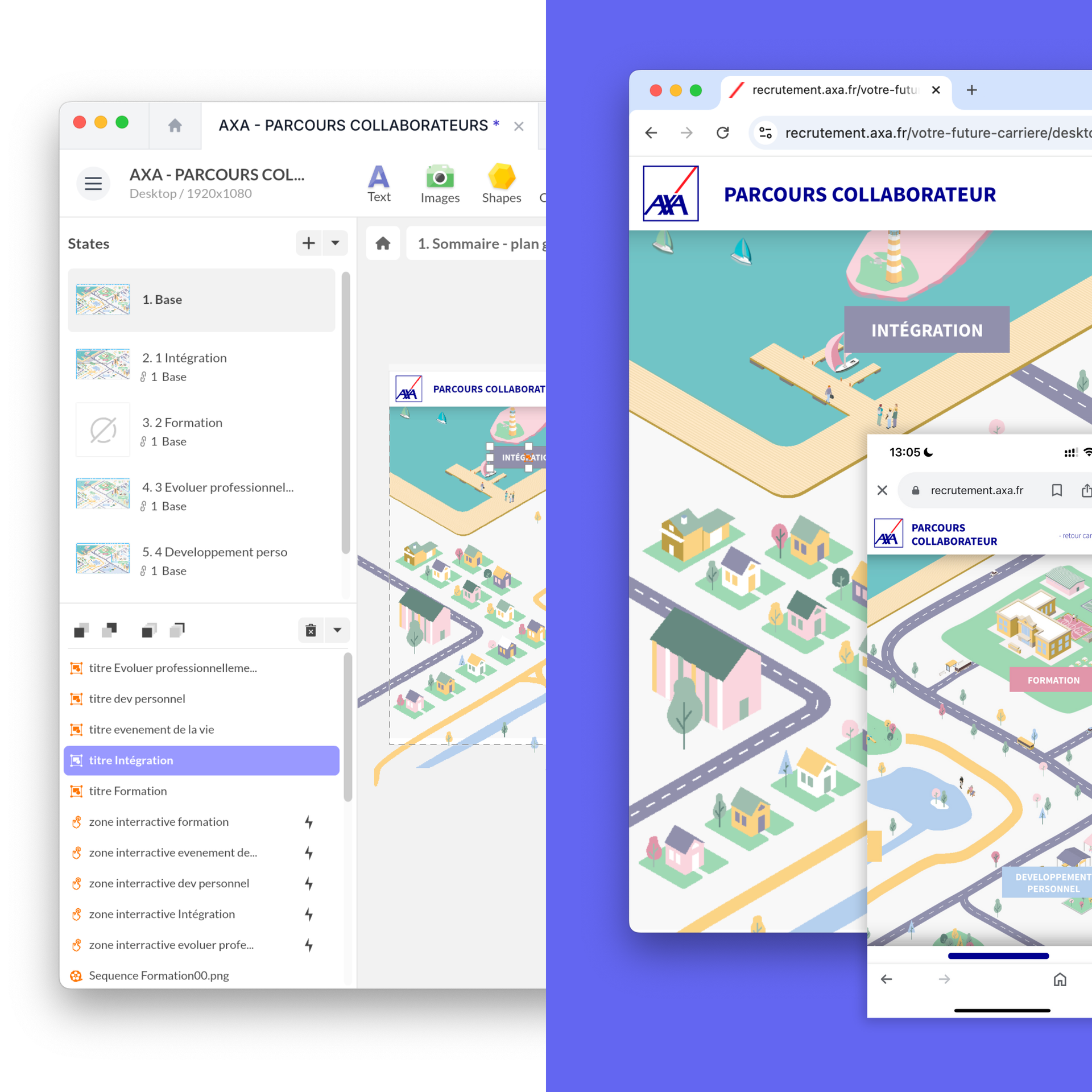Open the dropdown next to the add-state button
Screen dimensions: 1092x1092
pyautogui.click(x=335, y=243)
